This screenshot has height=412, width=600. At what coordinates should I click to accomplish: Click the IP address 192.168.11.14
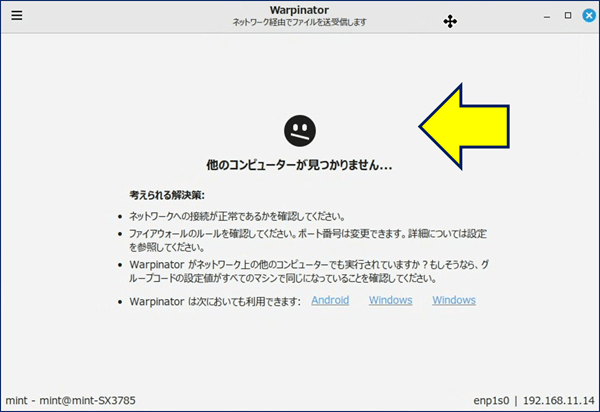point(558,401)
